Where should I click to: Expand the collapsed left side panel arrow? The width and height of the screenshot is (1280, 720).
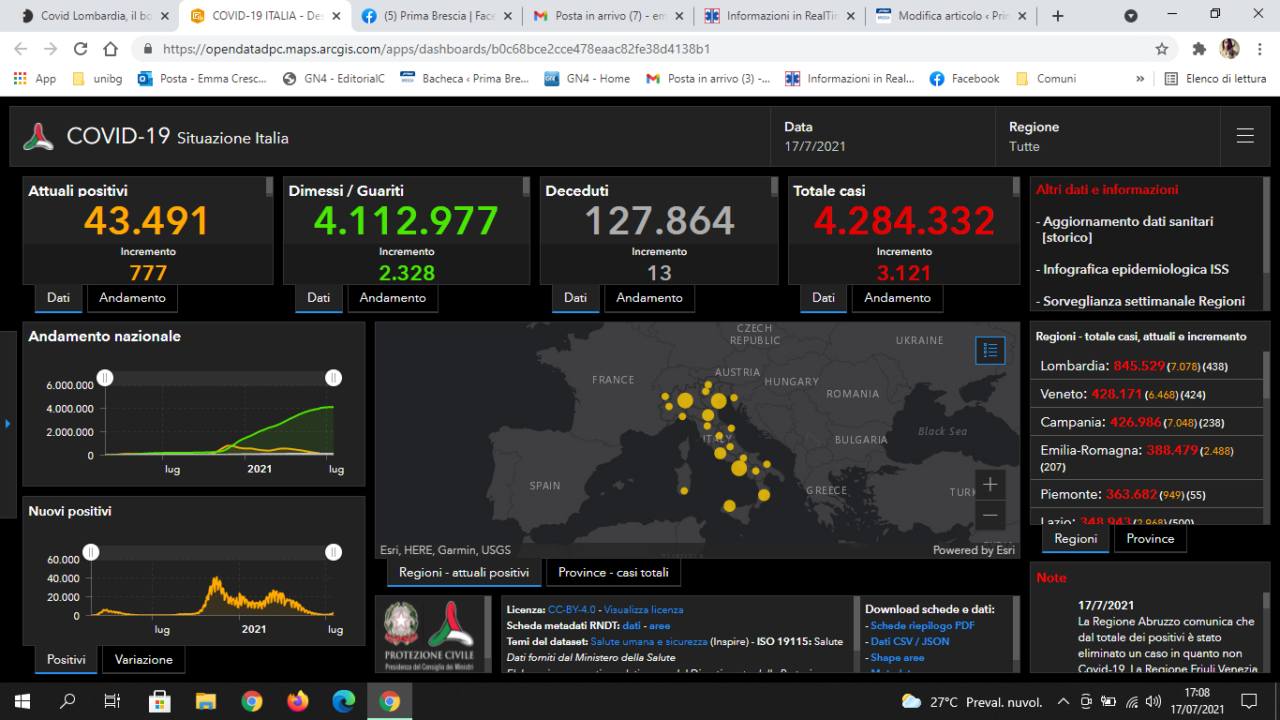click(8, 424)
